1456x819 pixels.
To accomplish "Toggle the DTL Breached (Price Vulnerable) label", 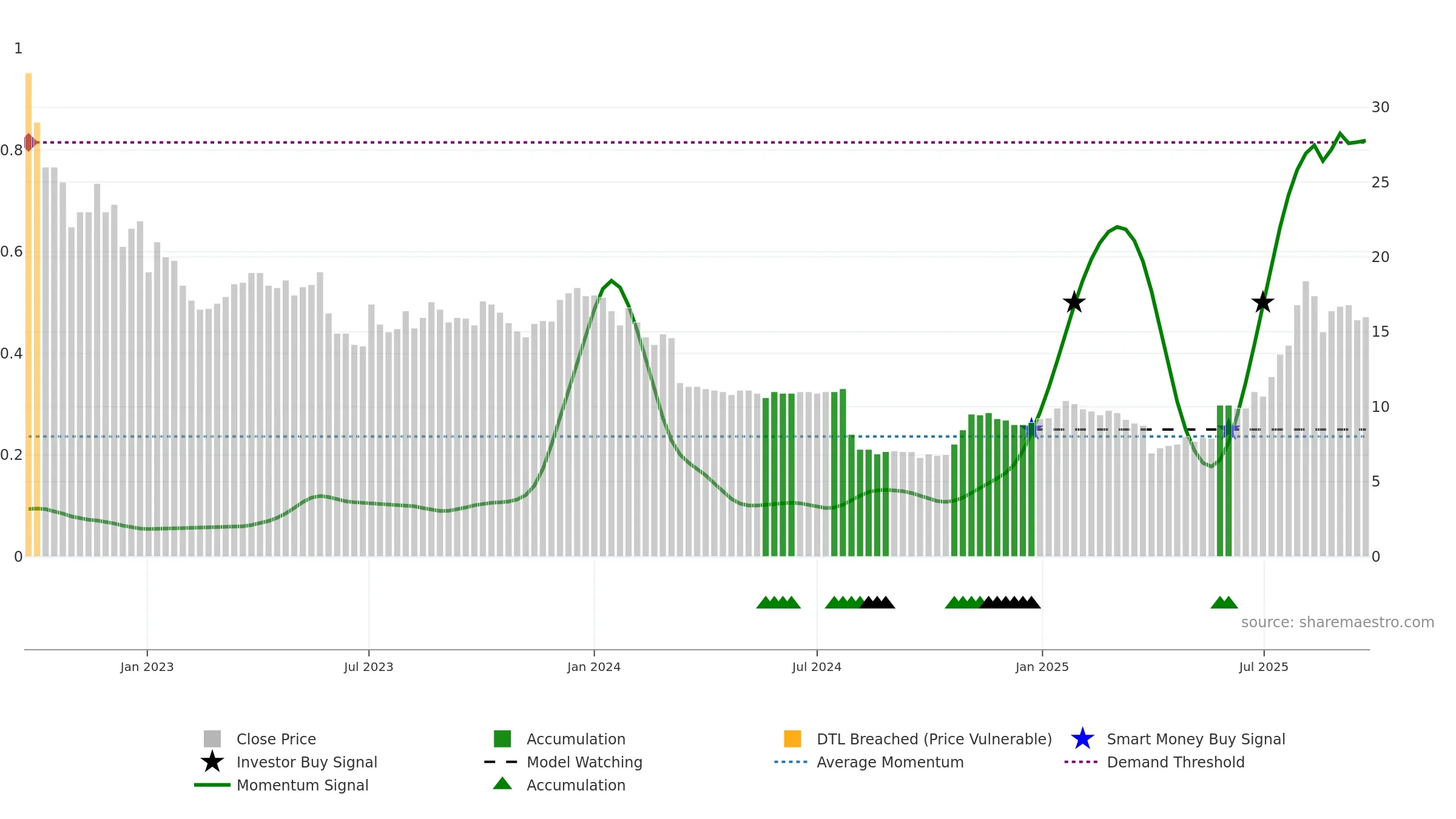I will point(934,739).
